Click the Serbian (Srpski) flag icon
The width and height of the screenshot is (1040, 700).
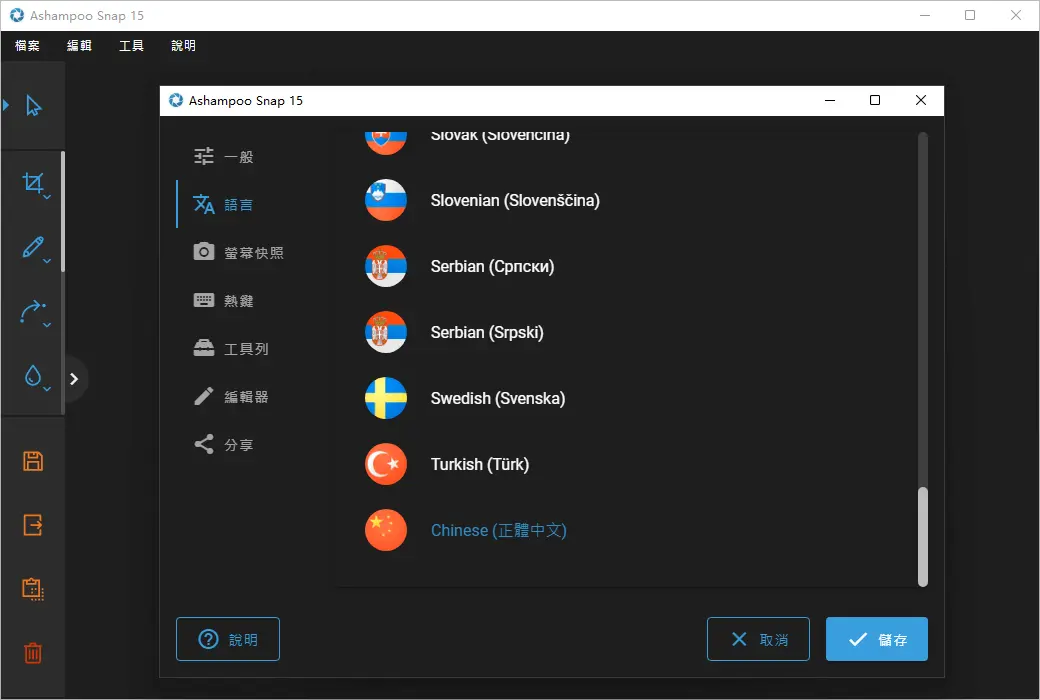pos(386,332)
